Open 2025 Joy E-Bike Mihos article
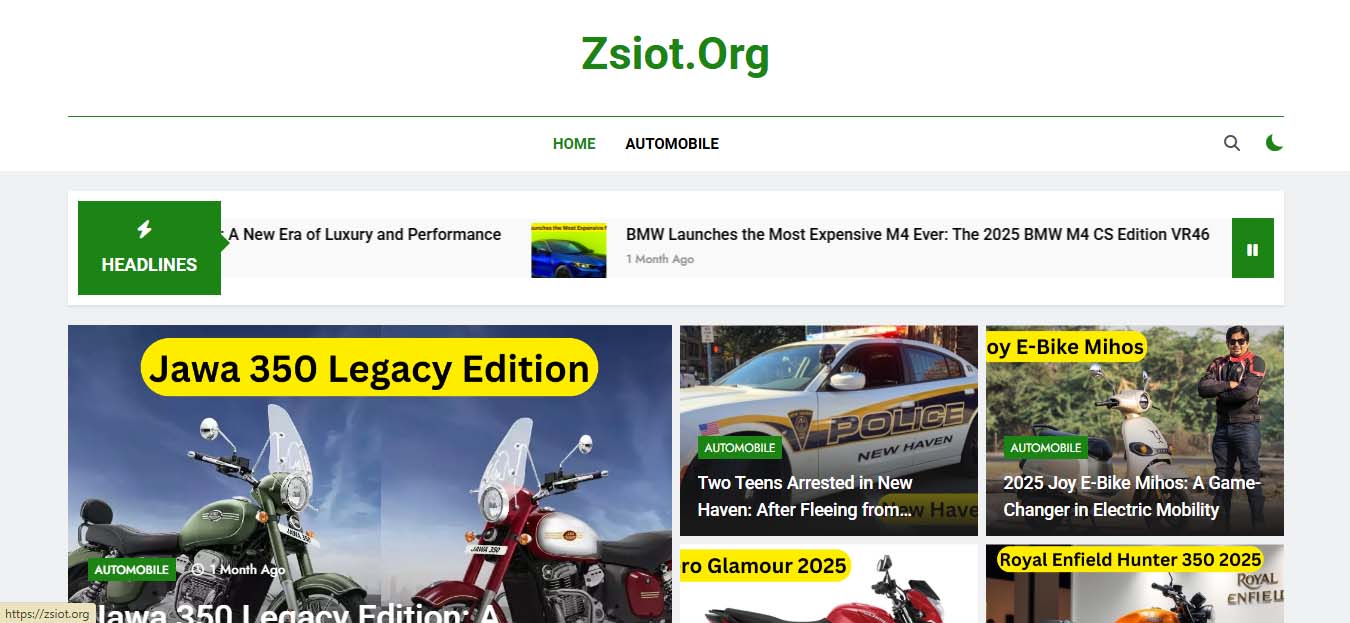Viewport: 1350px width, 623px height. pos(1132,496)
